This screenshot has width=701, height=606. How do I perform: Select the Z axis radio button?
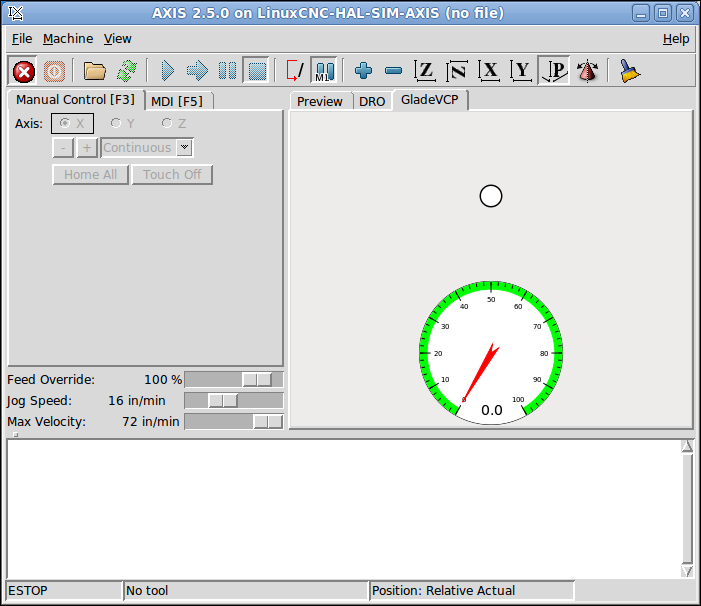click(173, 123)
